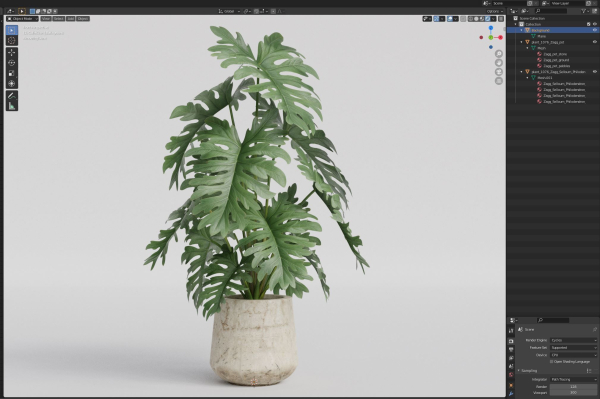The image size is (600, 399).
Task: Hide the Zagg_Selloum_Philodendron plant object
Action: (x=595, y=72)
